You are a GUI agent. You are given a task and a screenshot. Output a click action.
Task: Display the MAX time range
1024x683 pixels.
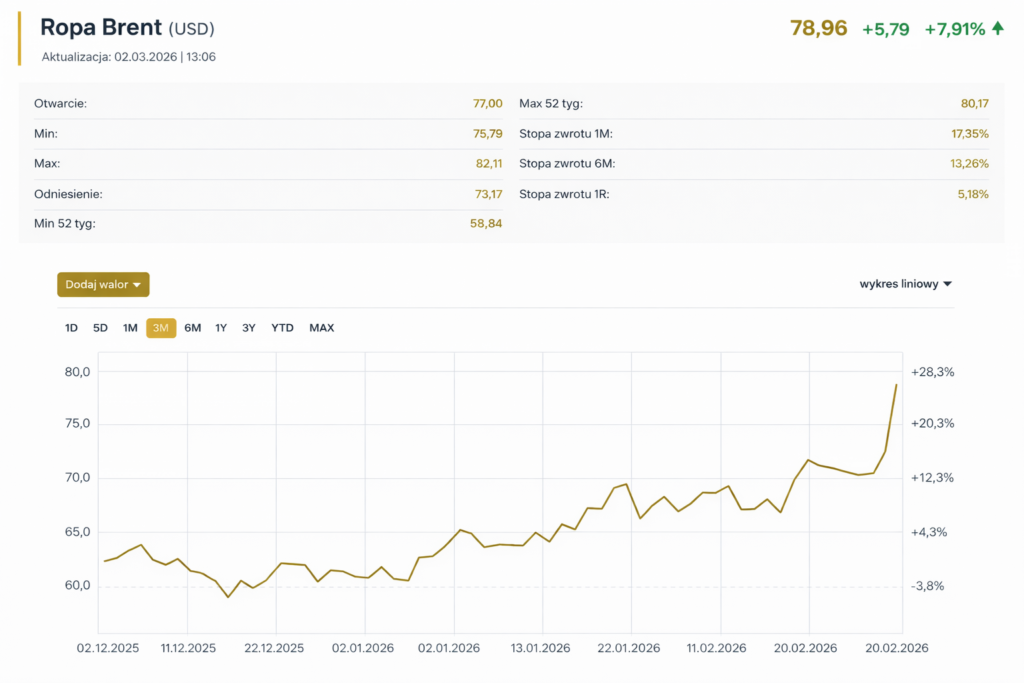[321, 328]
